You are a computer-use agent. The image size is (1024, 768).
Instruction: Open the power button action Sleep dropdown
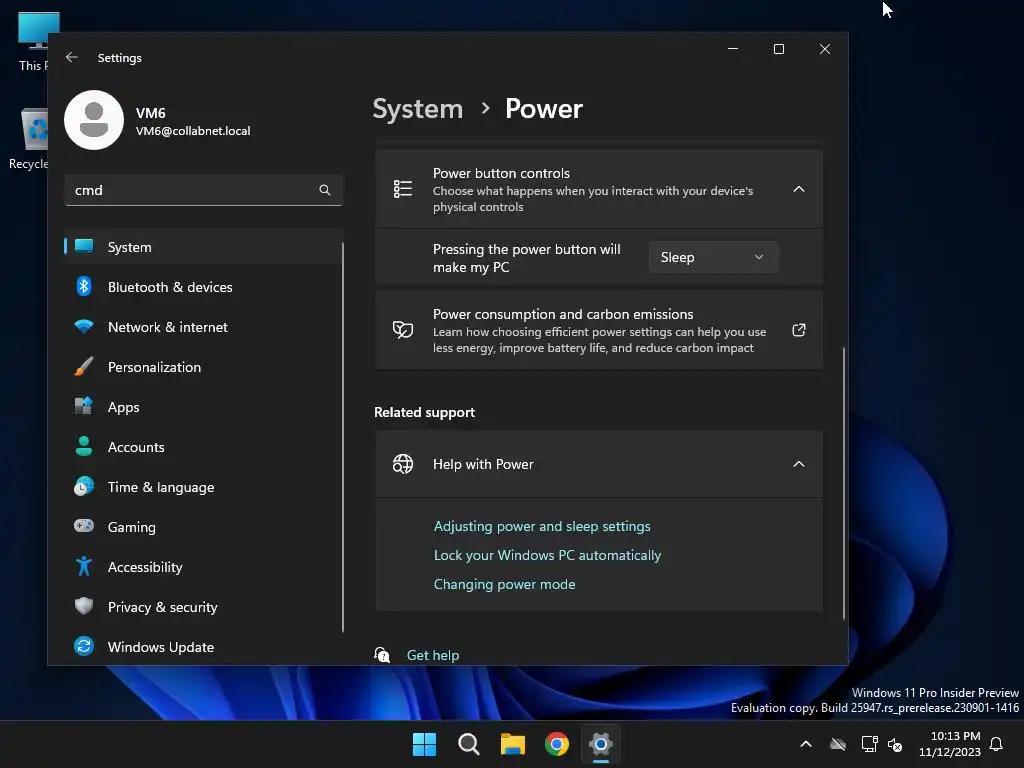[x=713, y=257]
